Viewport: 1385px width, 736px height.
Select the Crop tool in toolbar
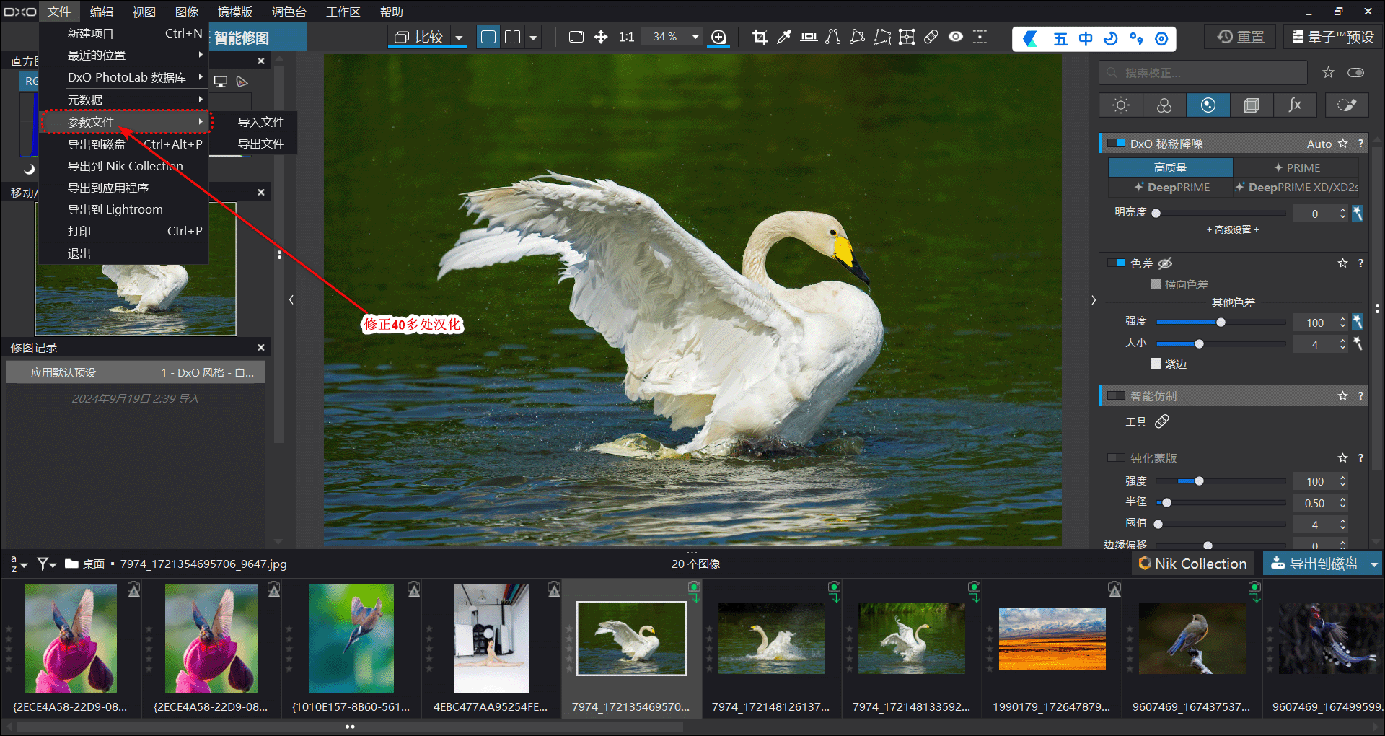click(x=759, y=37)
